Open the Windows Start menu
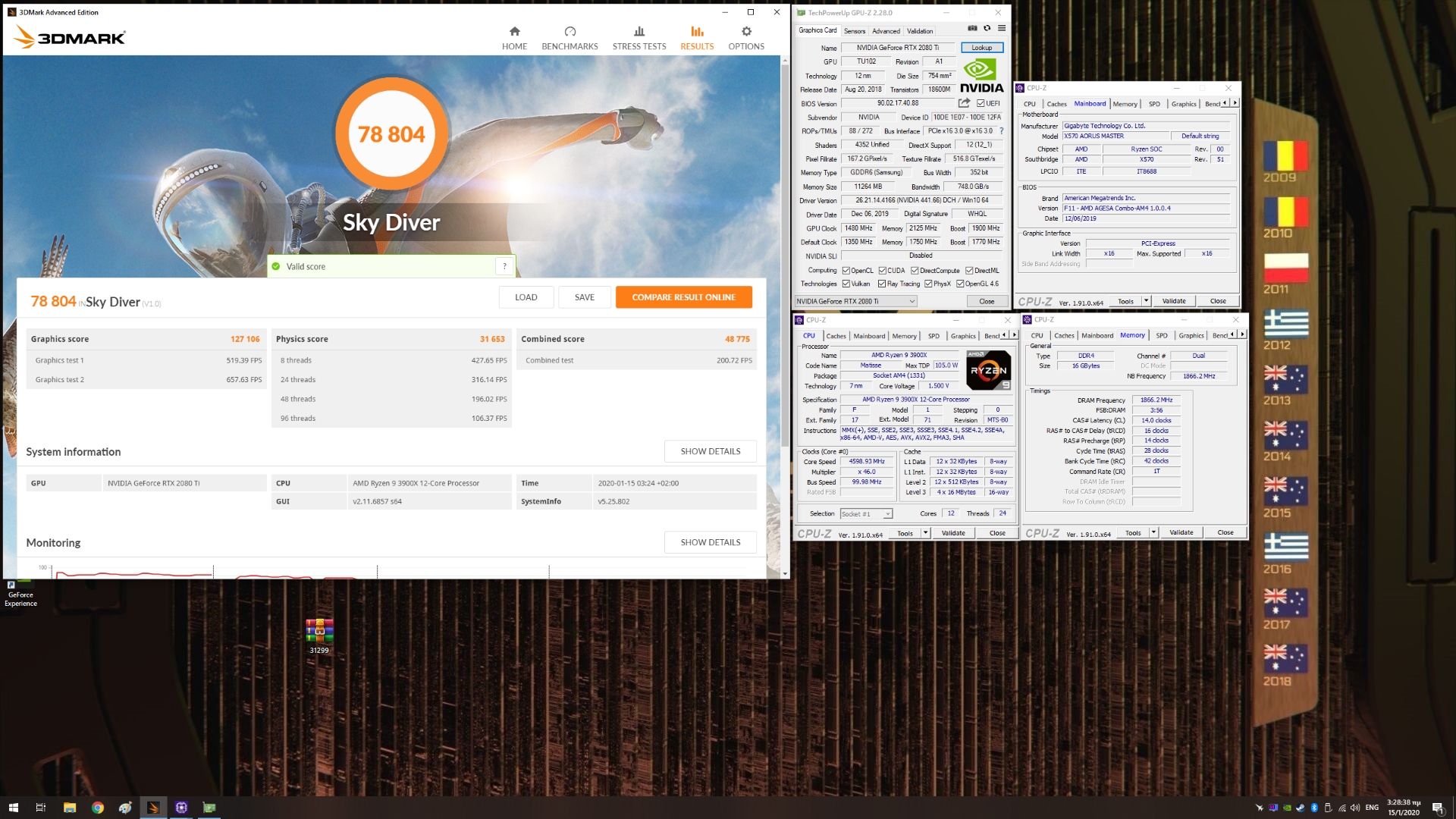This screenshot has height=819, width=1456. (13, 808)
